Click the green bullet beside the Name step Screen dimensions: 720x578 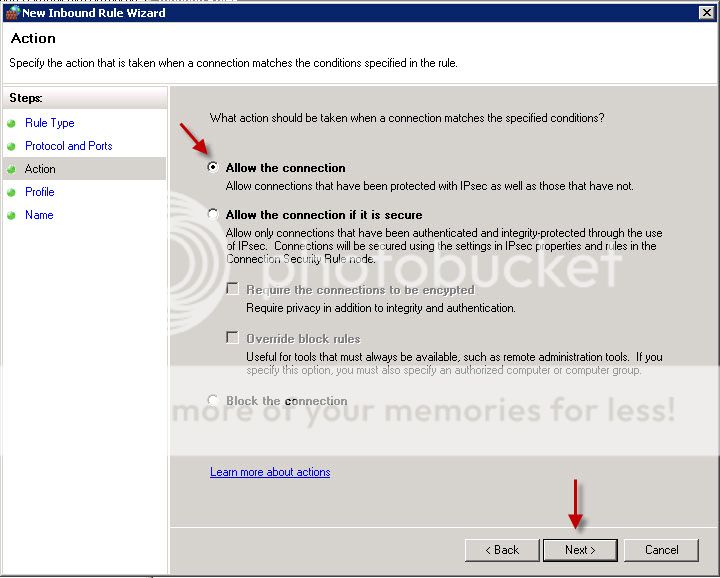(x=12, y=216)
